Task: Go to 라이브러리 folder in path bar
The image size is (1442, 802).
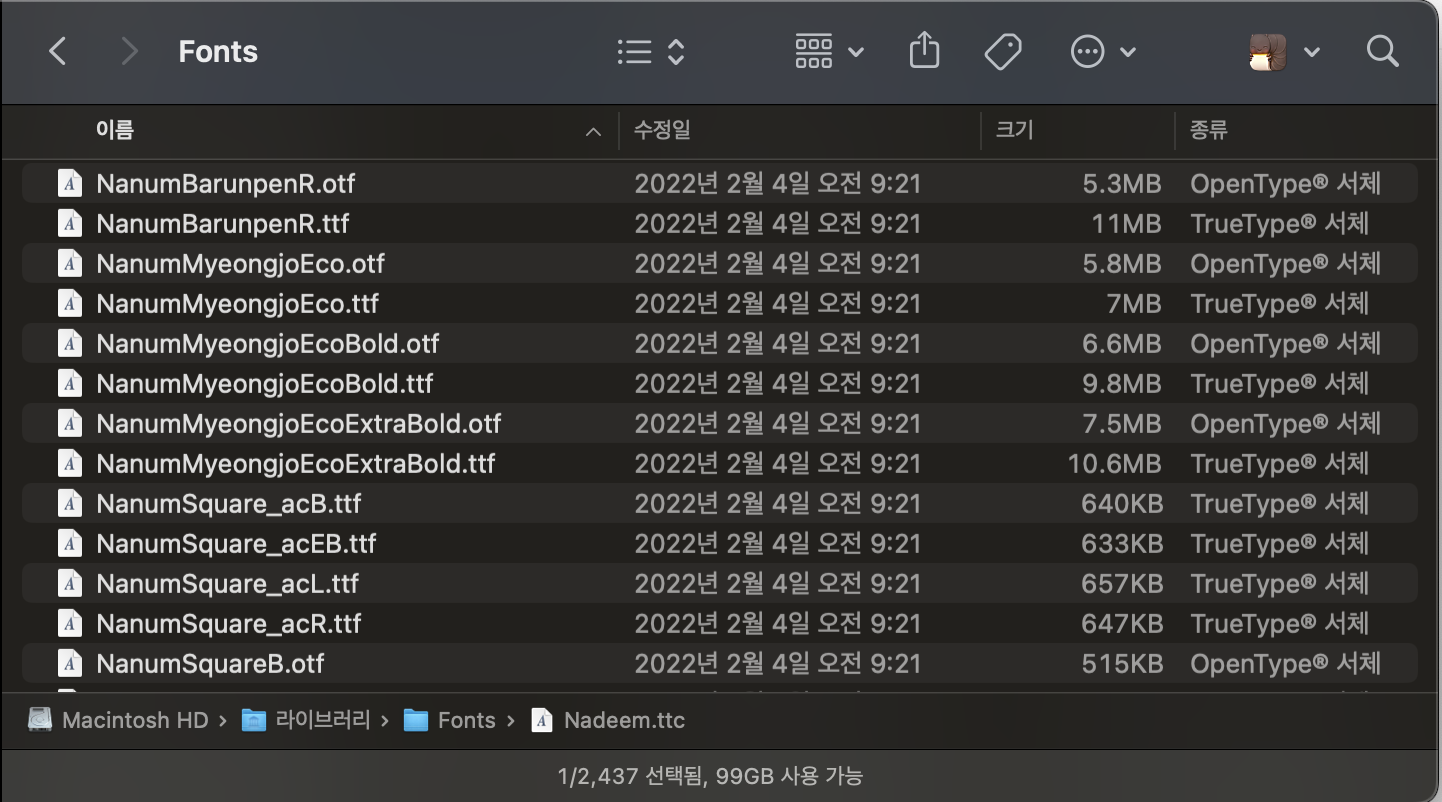Action: pos(323,720)
